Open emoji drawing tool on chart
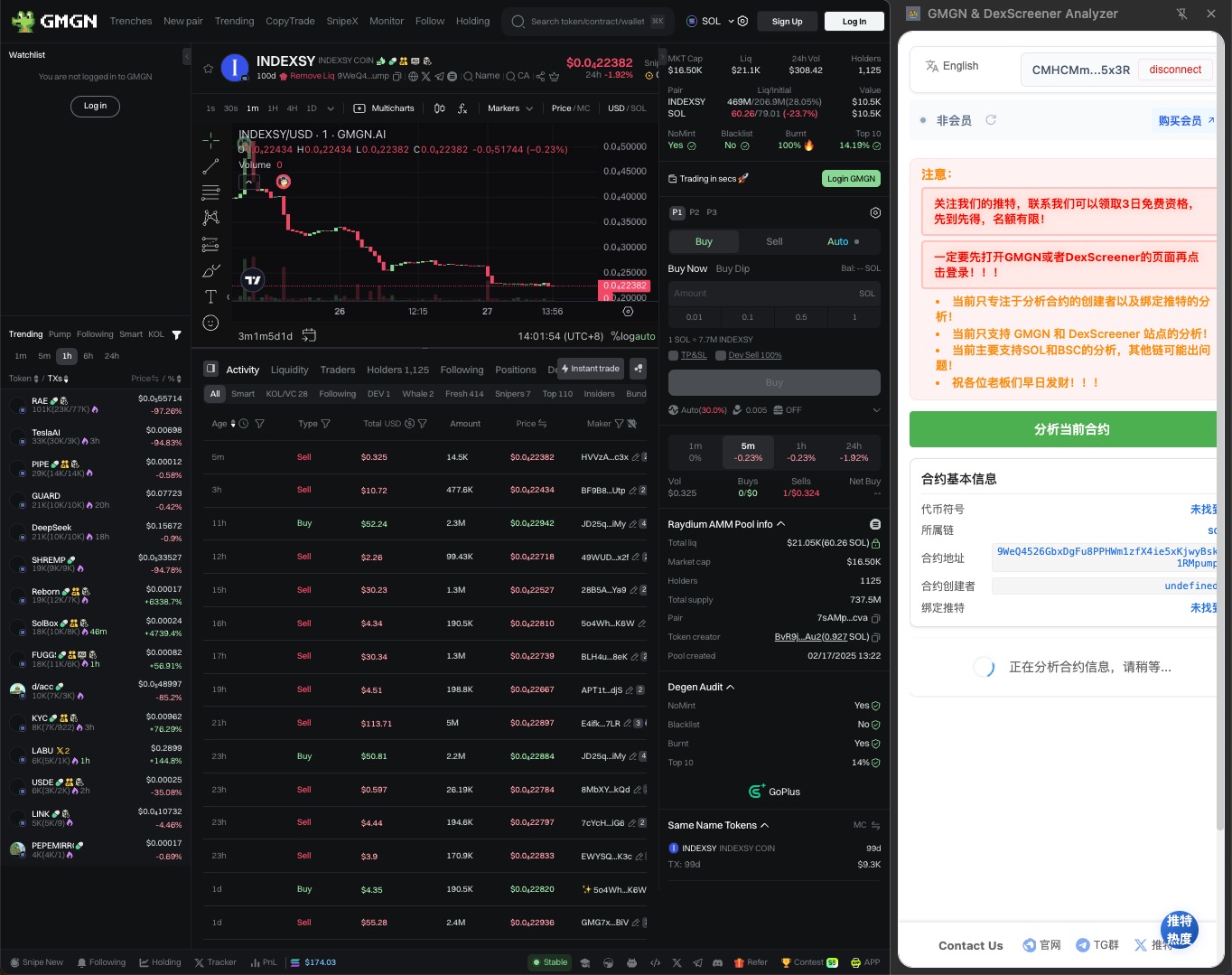 coord(210,323)
